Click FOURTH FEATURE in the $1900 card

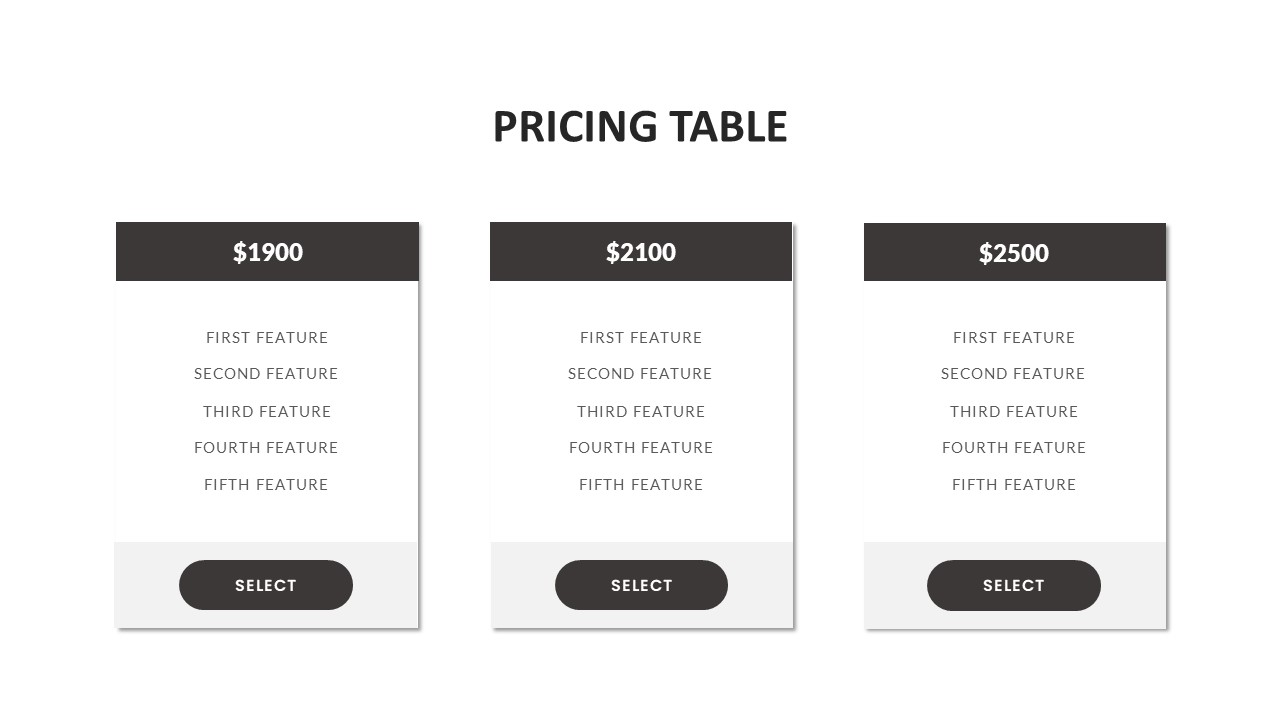pyautogui.click(x=266, y=448)
